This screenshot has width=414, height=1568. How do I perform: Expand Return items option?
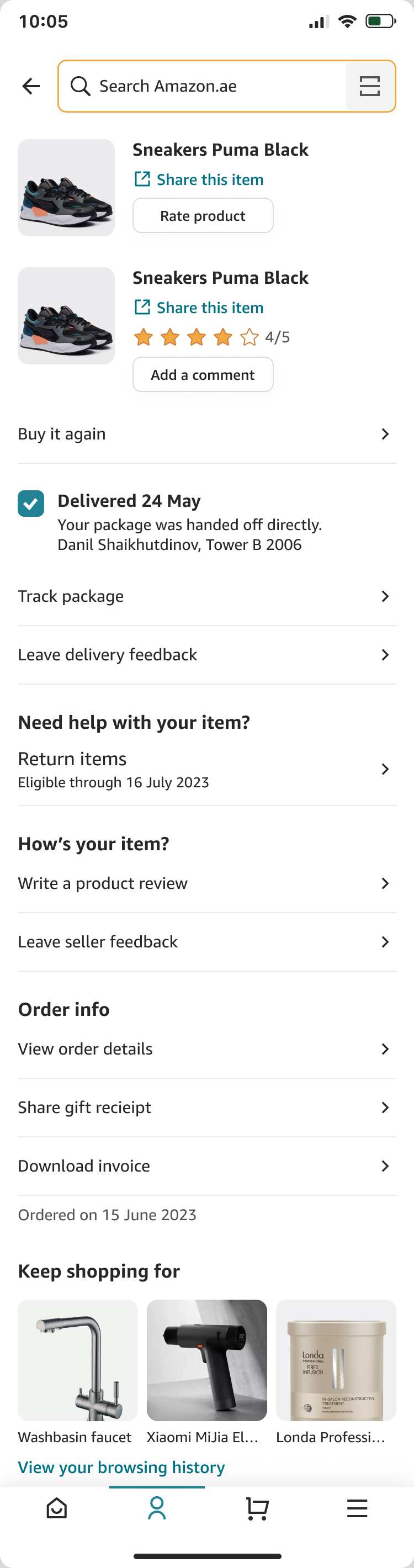click(x=207, y=770)
